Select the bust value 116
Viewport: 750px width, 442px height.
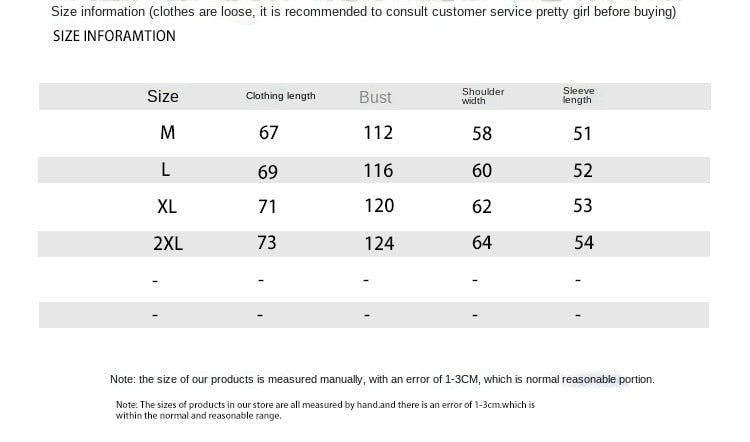tap(378, 170)
